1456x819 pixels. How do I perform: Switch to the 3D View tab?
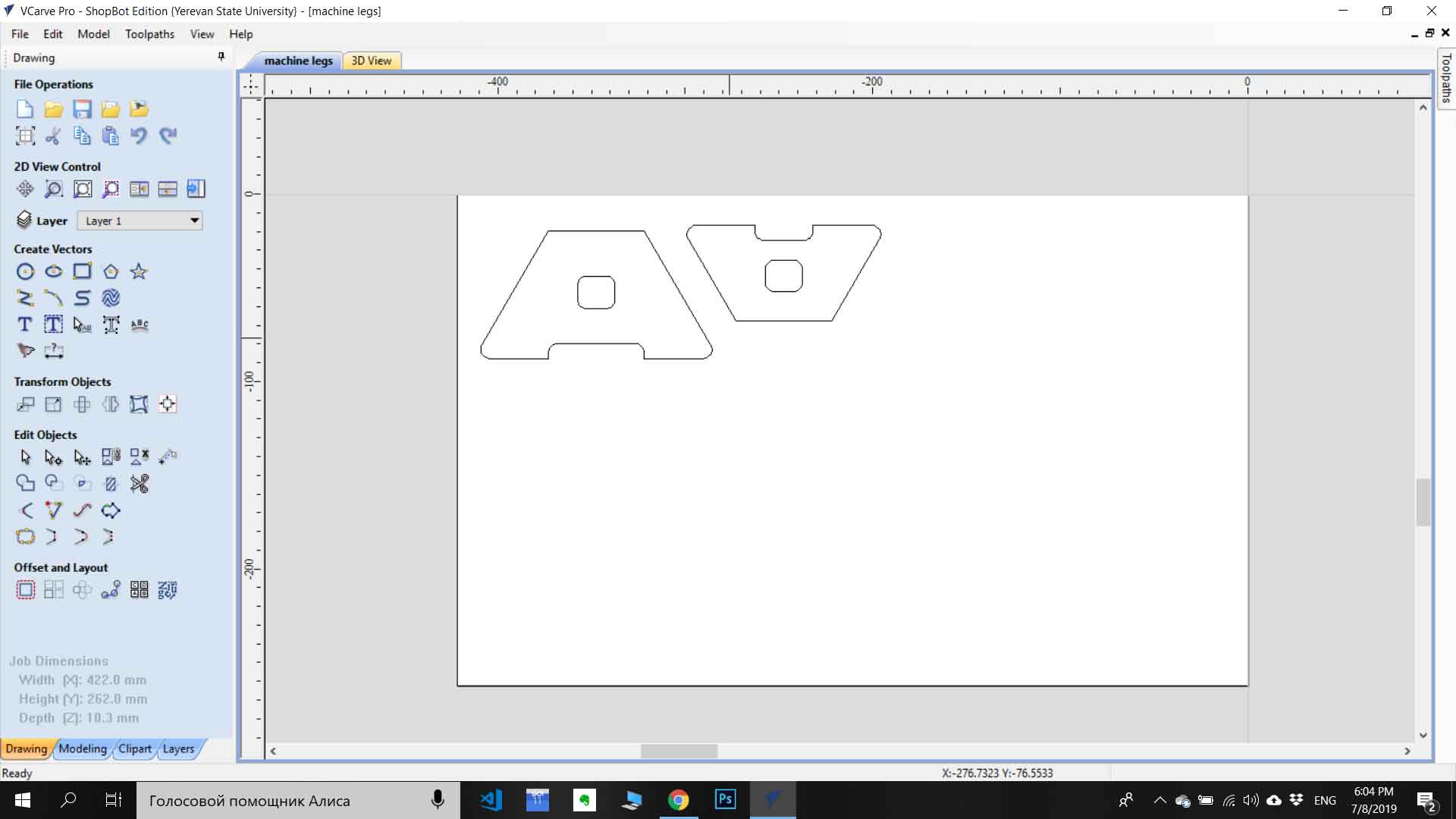coord(371,61)
